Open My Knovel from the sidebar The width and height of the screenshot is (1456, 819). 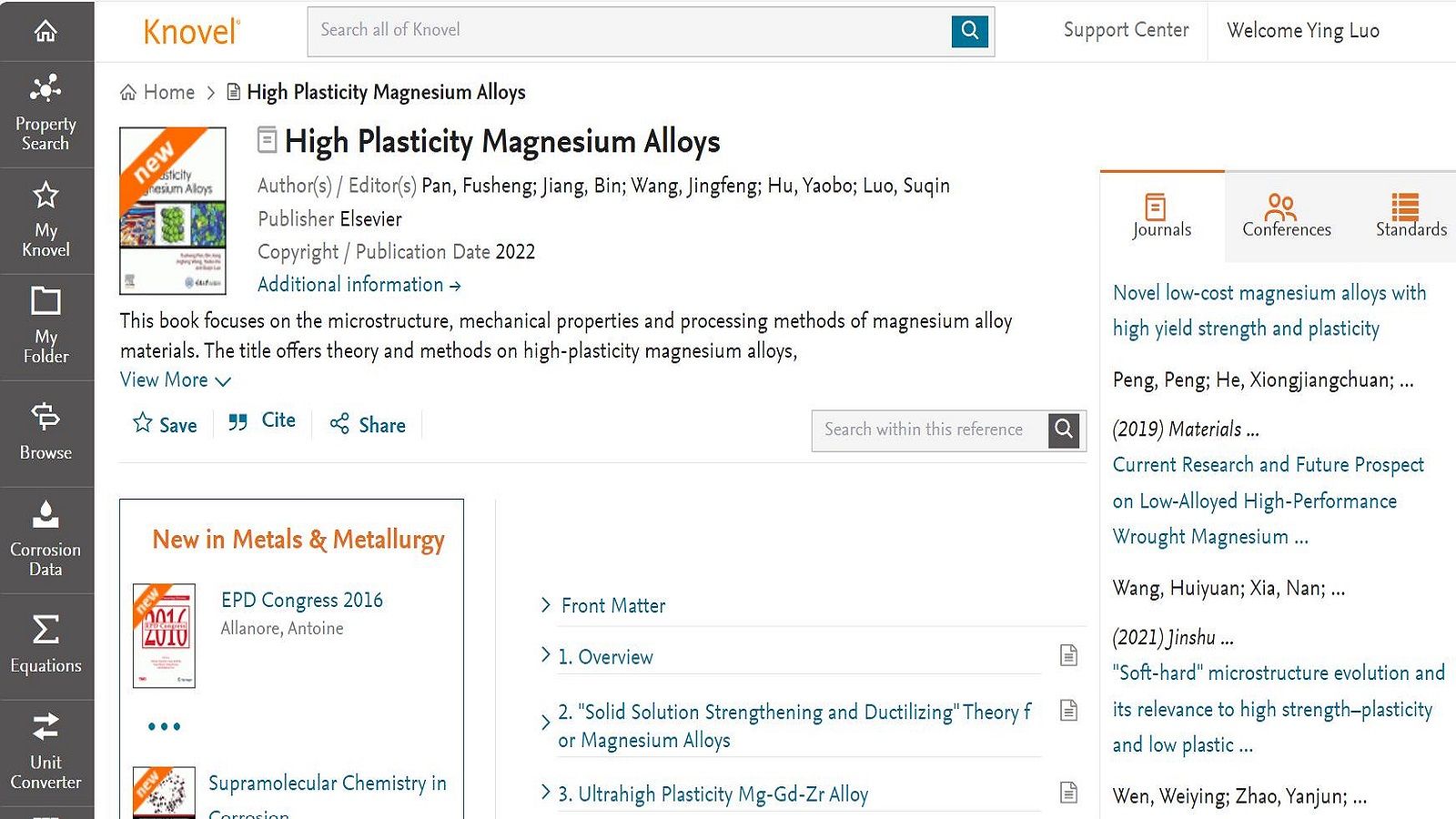tap(45, 221)
